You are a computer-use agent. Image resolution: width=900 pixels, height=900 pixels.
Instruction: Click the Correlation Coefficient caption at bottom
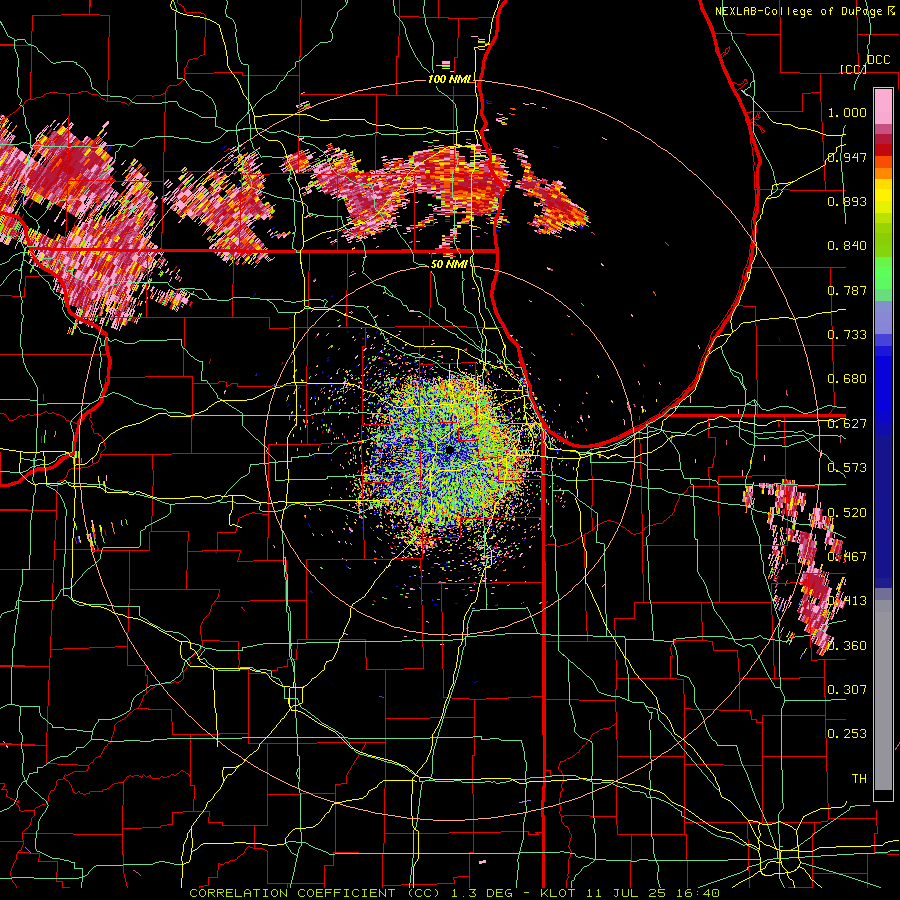pos(454,893)
